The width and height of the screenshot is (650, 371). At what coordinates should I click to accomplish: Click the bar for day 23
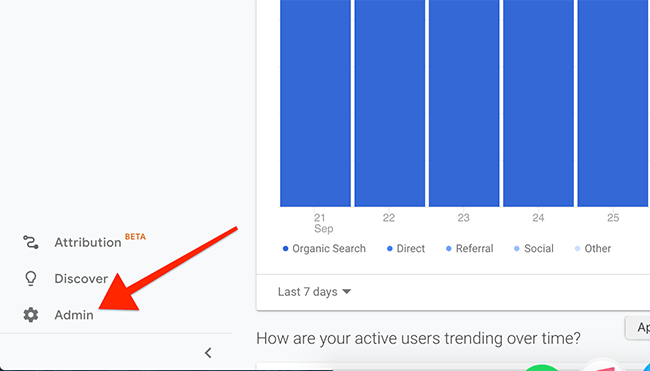point(464,103)
